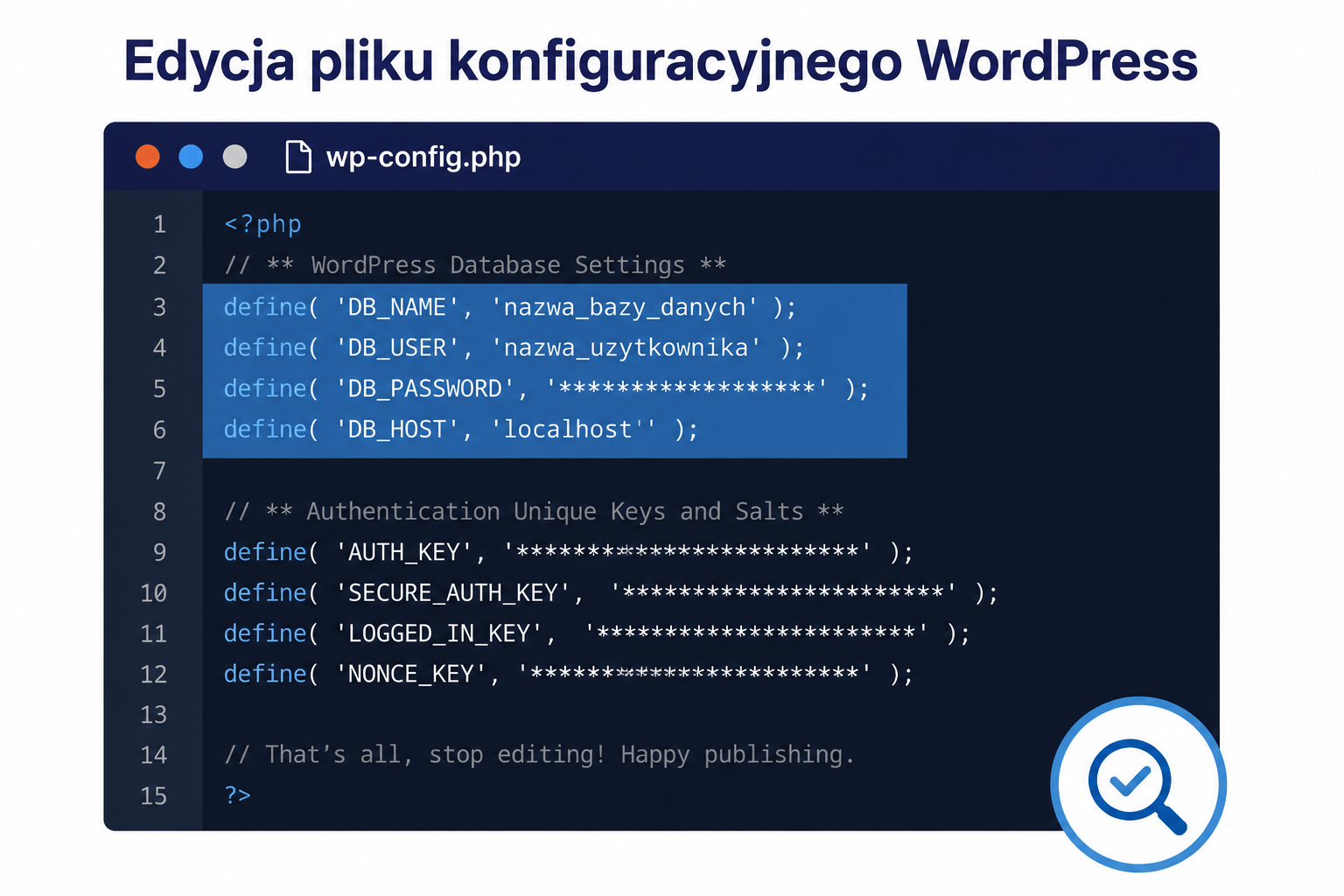This screenshot has height=896, width=1344.
Task: Click line number 10 in the gutter
Action: (153, 593)
